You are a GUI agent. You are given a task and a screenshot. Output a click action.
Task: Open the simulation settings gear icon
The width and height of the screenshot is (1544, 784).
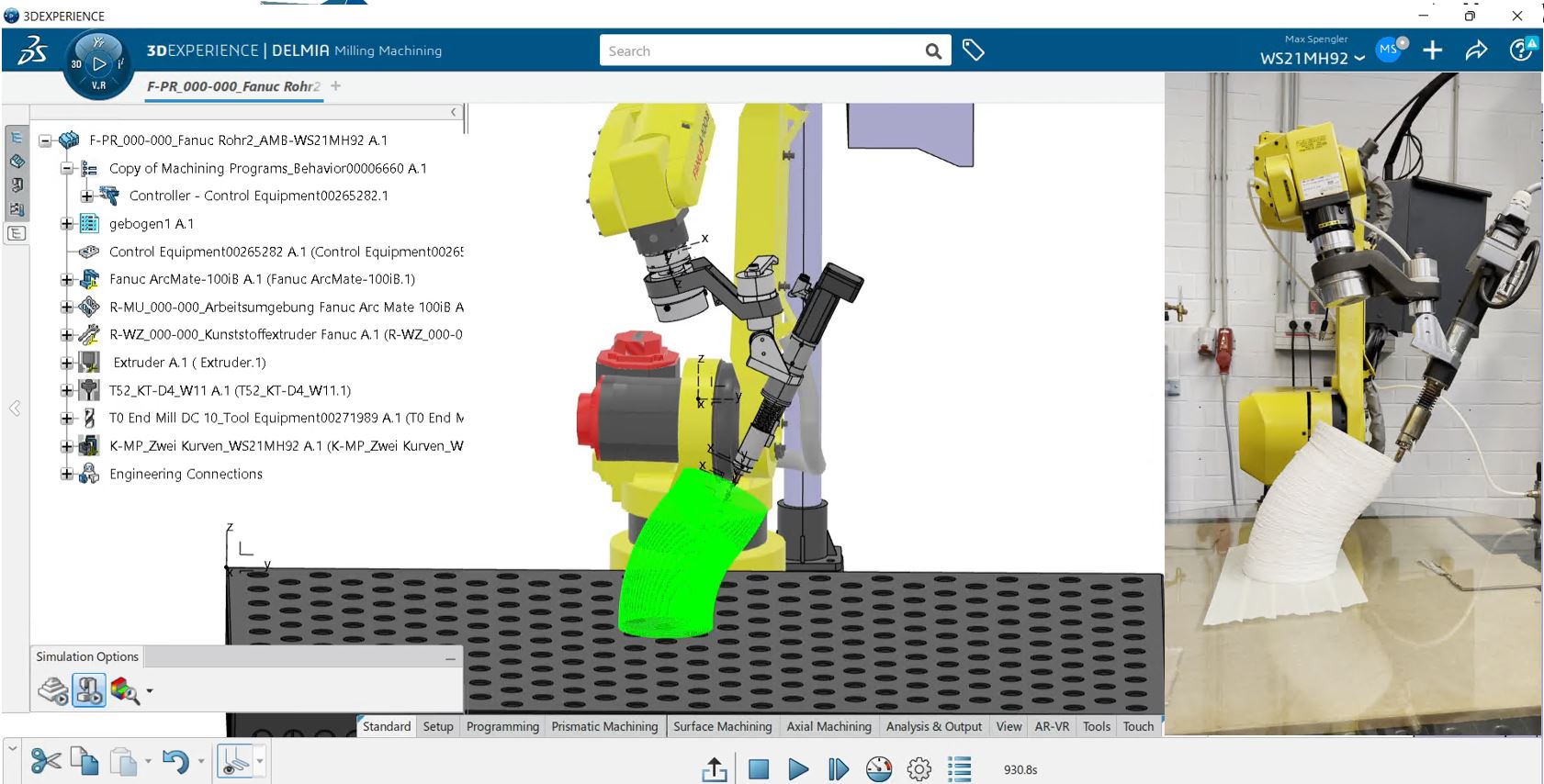pyautogui.click(x=919, y=769)
